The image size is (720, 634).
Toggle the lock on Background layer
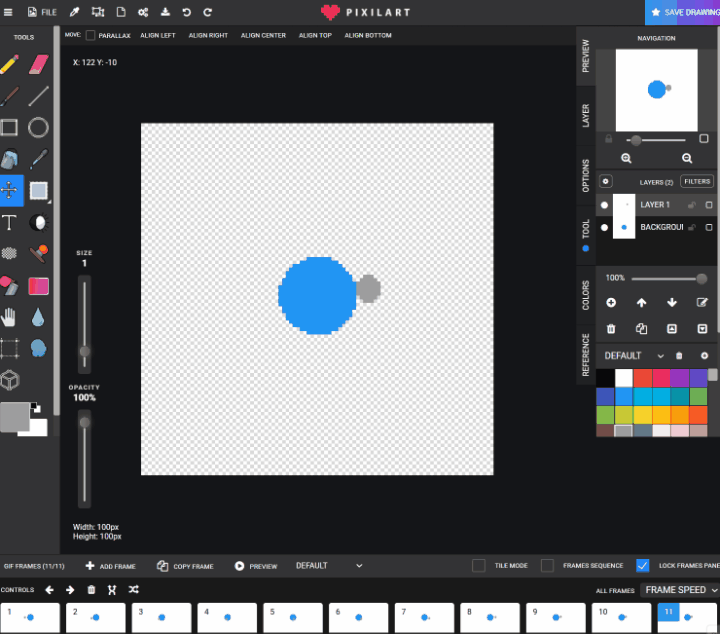click(x=692, y=227)
